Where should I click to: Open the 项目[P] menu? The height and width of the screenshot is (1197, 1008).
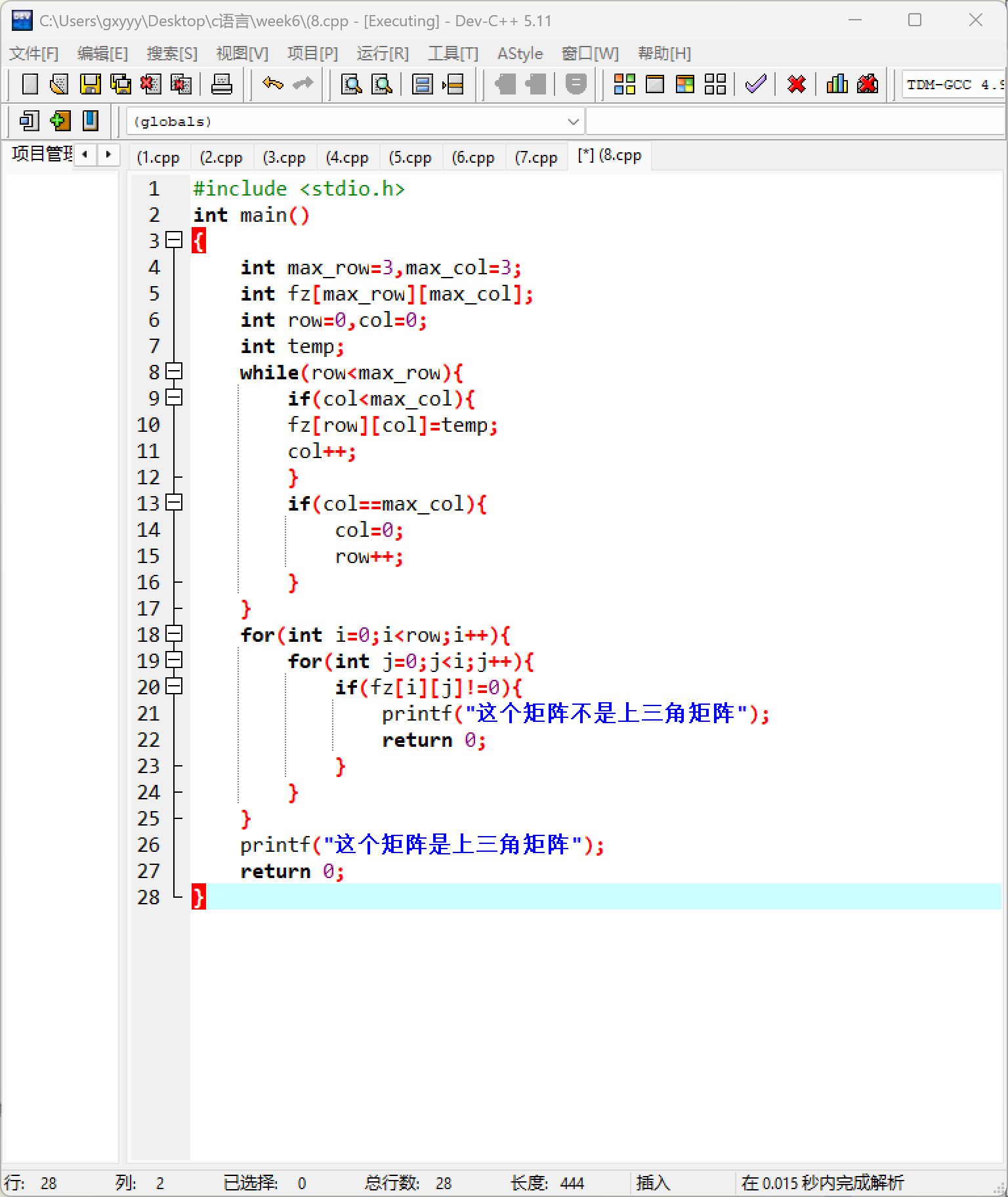[x=312, y=53]
